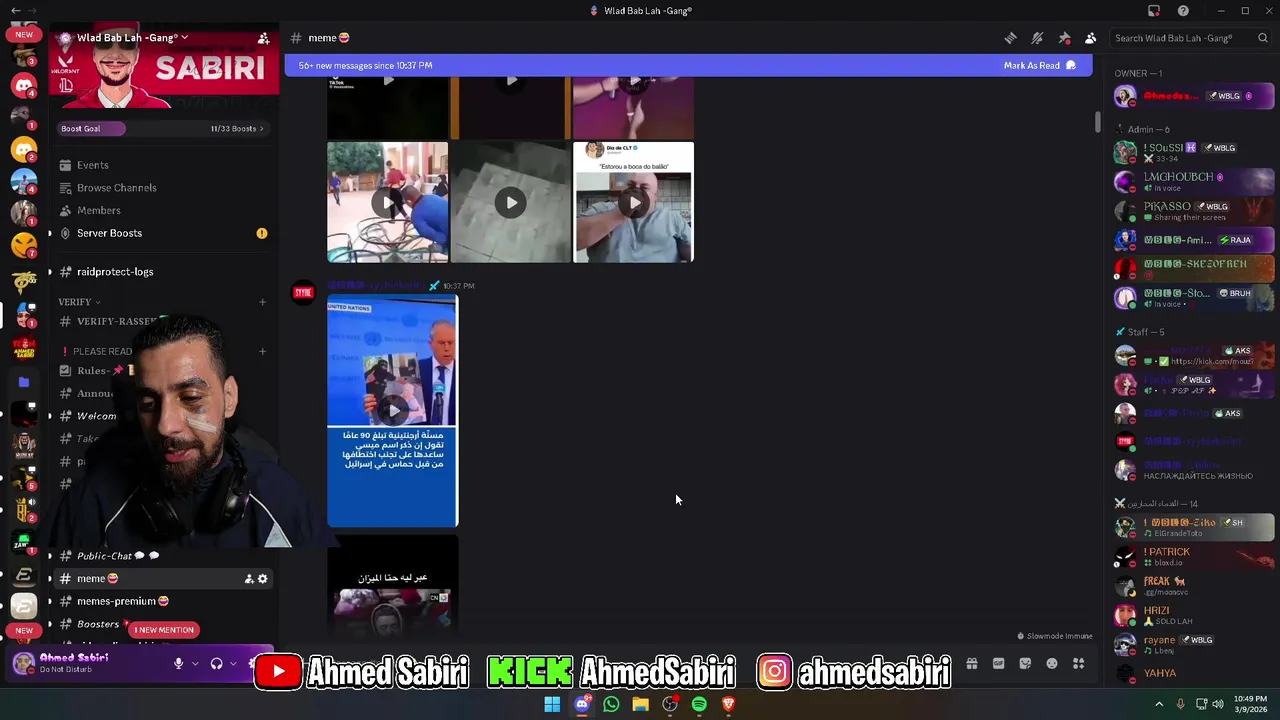Toggle the microphone mute in user panel
This screenshot has width=1280, height=720.
179,664
